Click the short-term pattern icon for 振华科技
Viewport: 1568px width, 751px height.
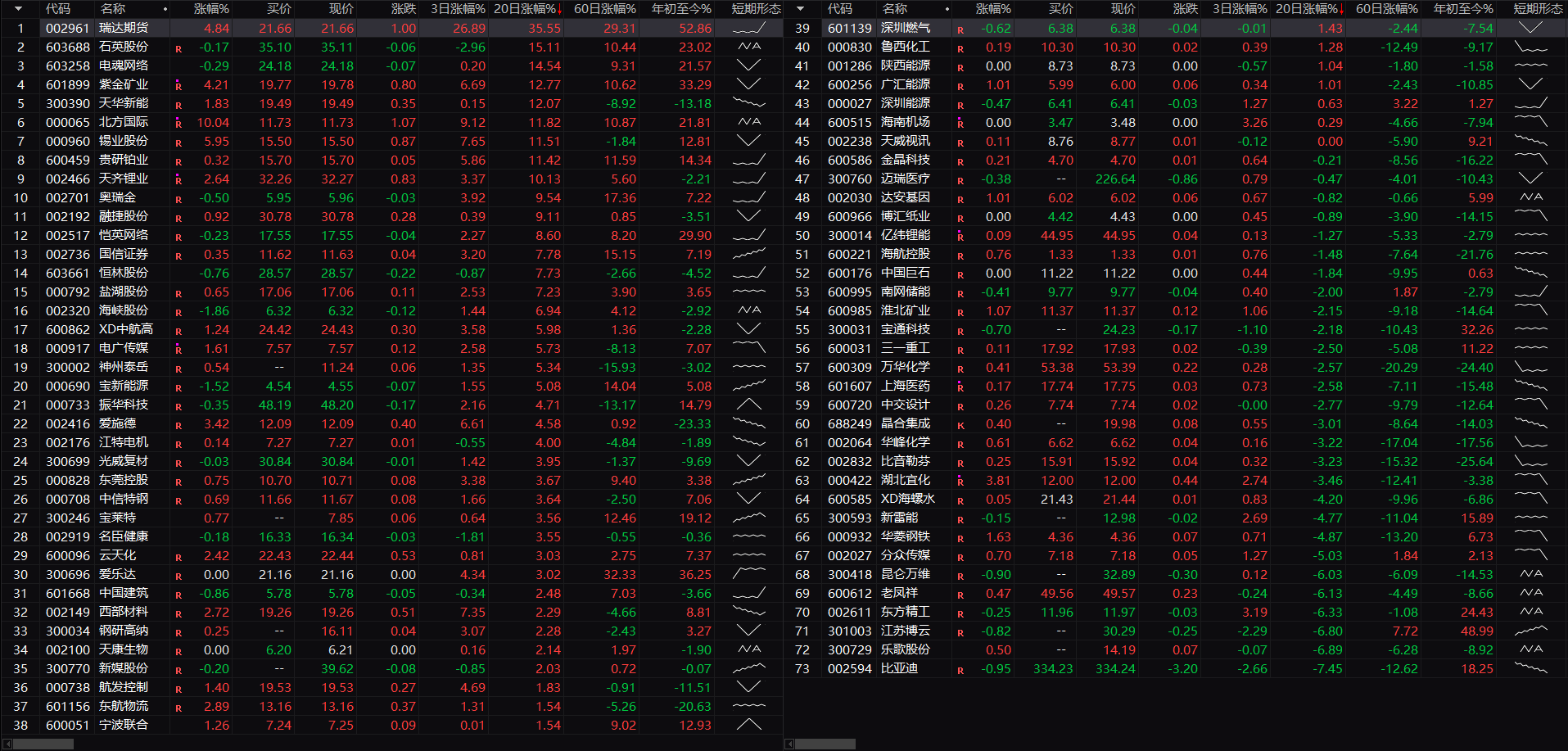pyautogui.click(x=748, y=405)
